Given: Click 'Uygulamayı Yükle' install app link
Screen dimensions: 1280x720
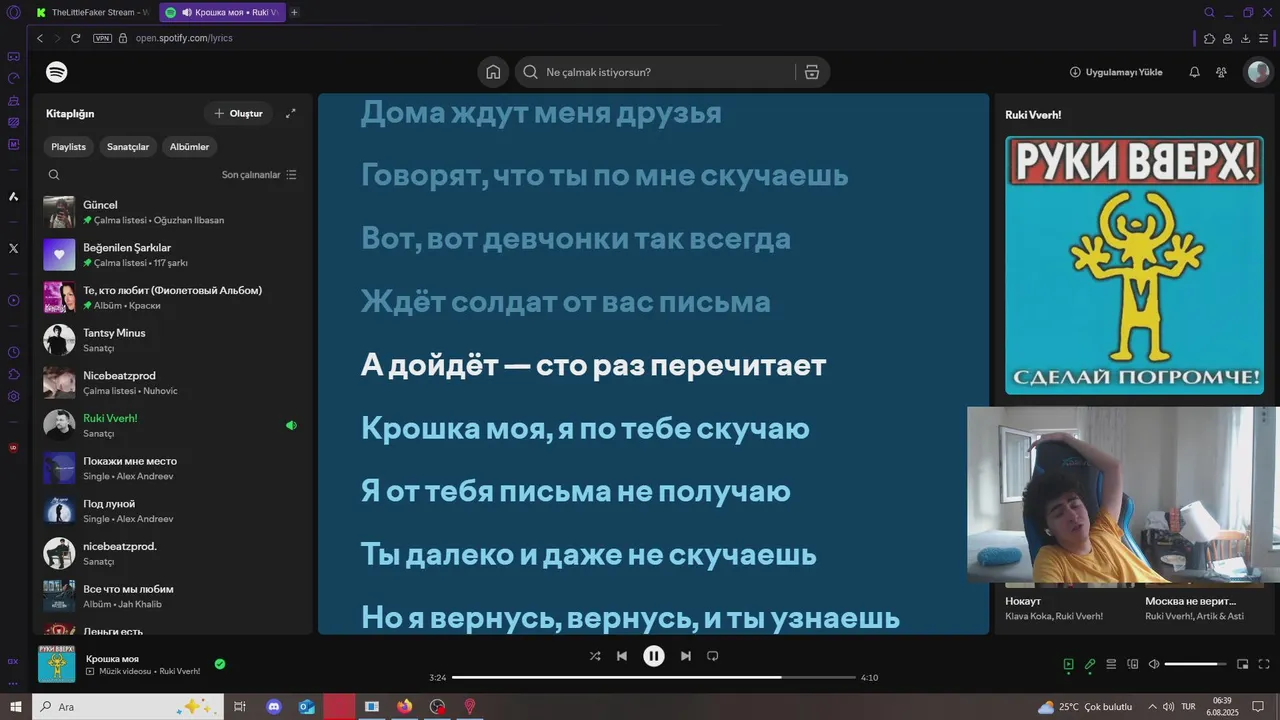Looking at the screenshot, I should 1116,72.
